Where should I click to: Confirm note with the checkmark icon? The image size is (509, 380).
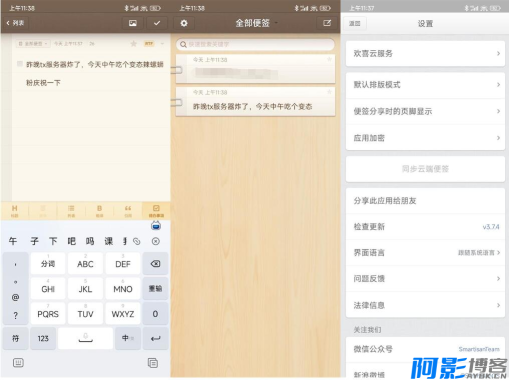[157, 23]
